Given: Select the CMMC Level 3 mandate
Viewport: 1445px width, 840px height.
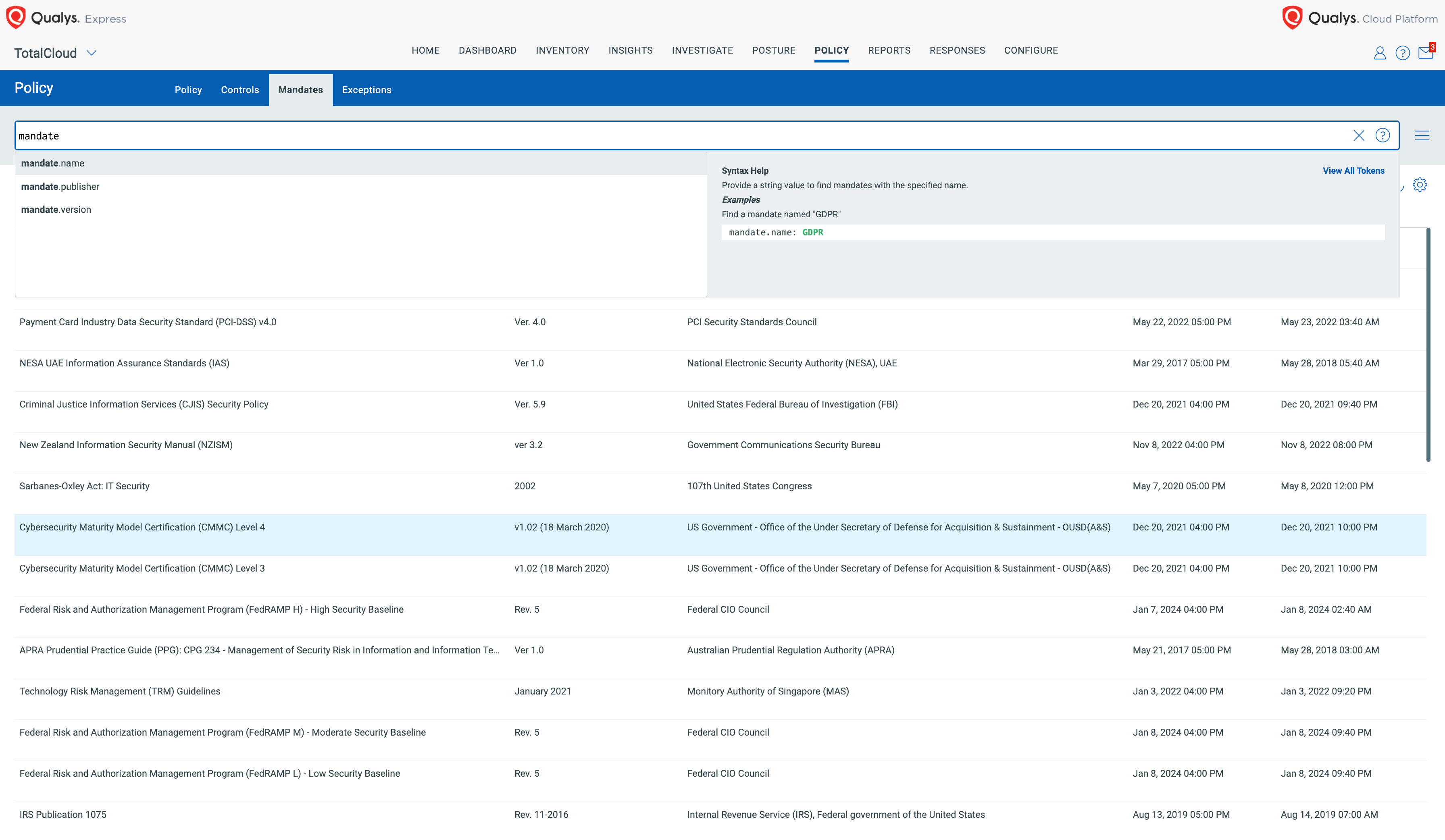Looking at the screenshot, I should [x=720, y=576].
